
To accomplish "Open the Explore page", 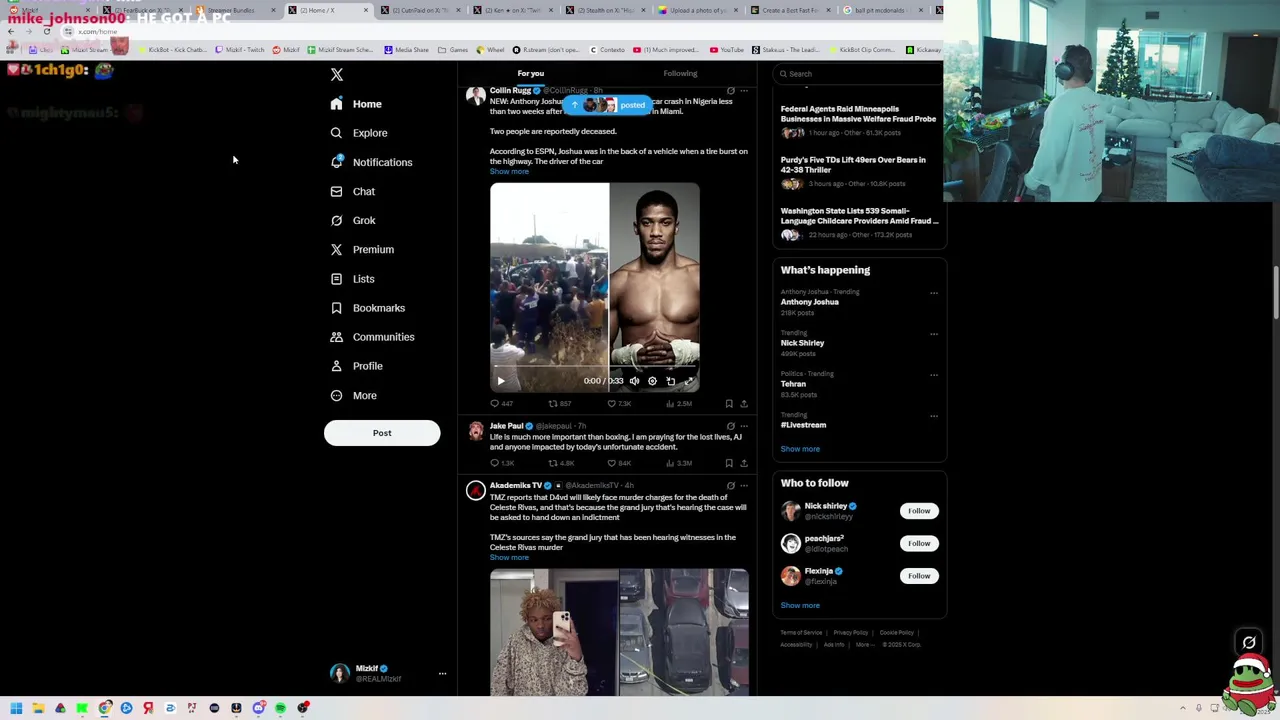I will [x=359, y=133].
